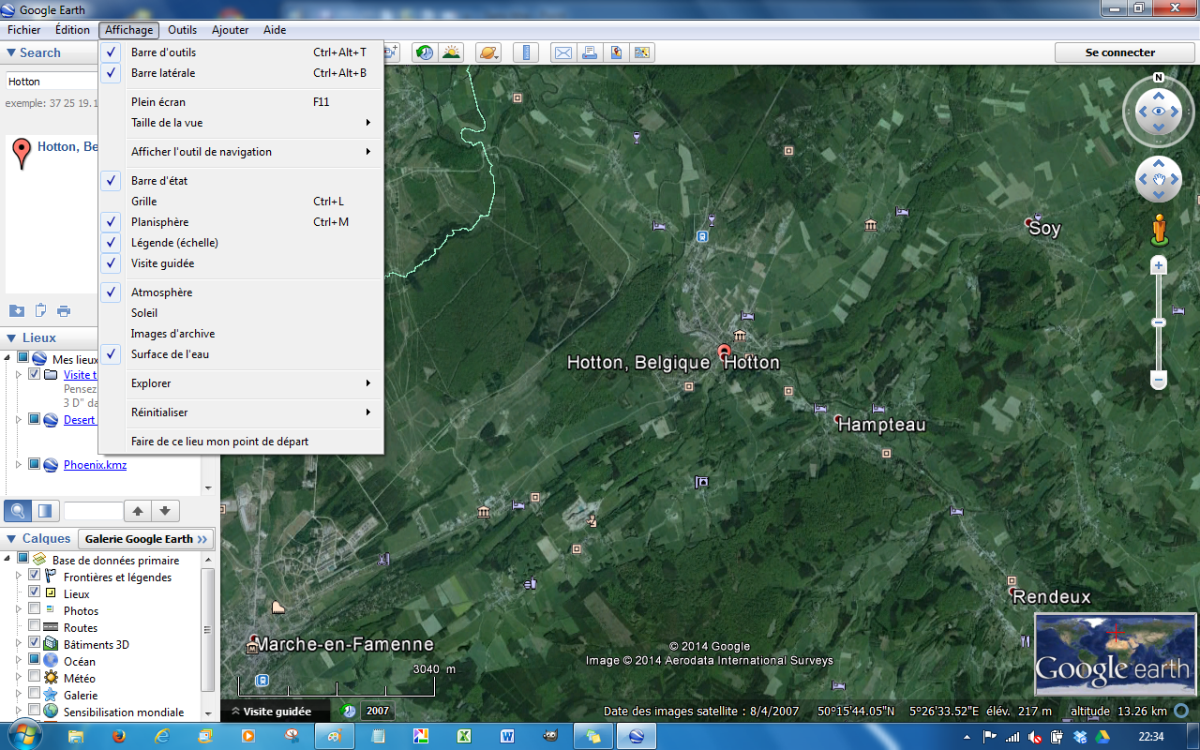
Task: Enable the Galerie layer checkbox
Action: pyautogui.click(x=35, y=694)
